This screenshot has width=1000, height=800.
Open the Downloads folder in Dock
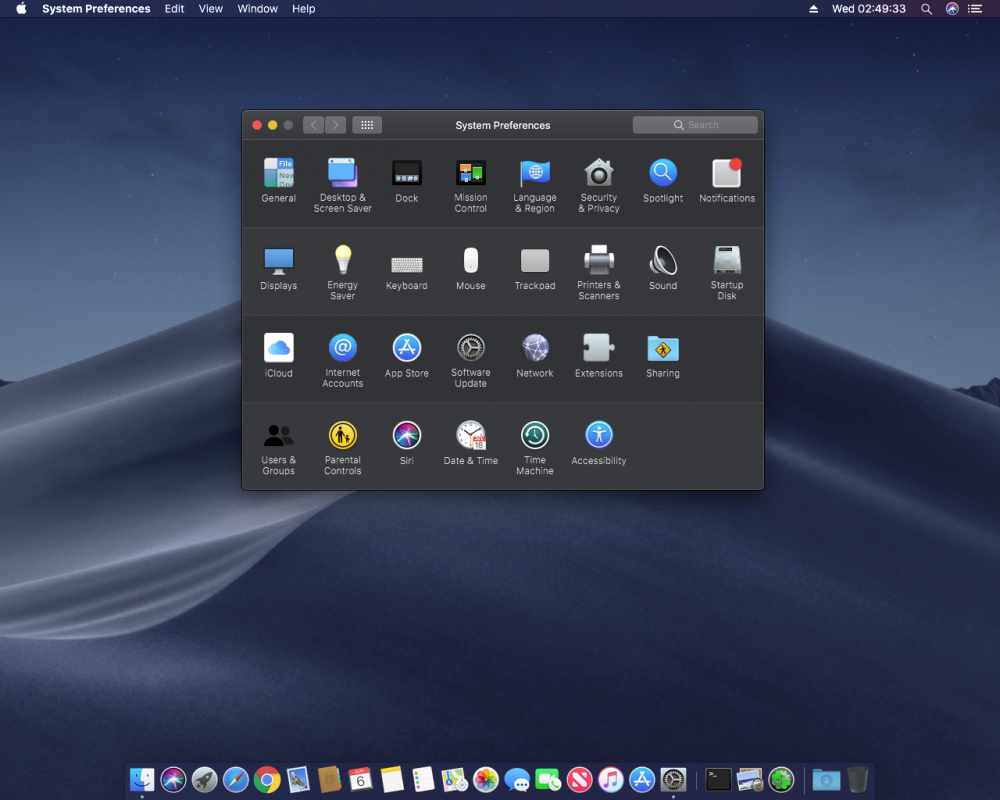click(x=826, y=780)
